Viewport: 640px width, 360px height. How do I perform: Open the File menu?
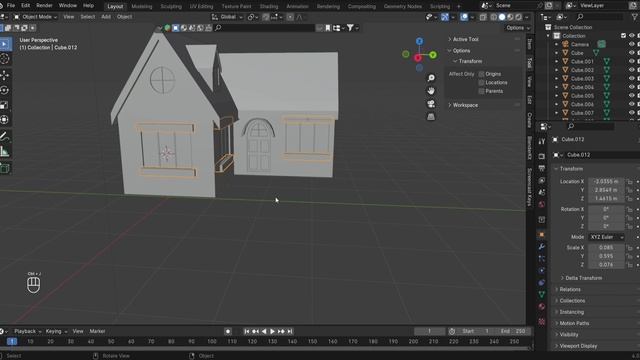[x=11, y=6]
